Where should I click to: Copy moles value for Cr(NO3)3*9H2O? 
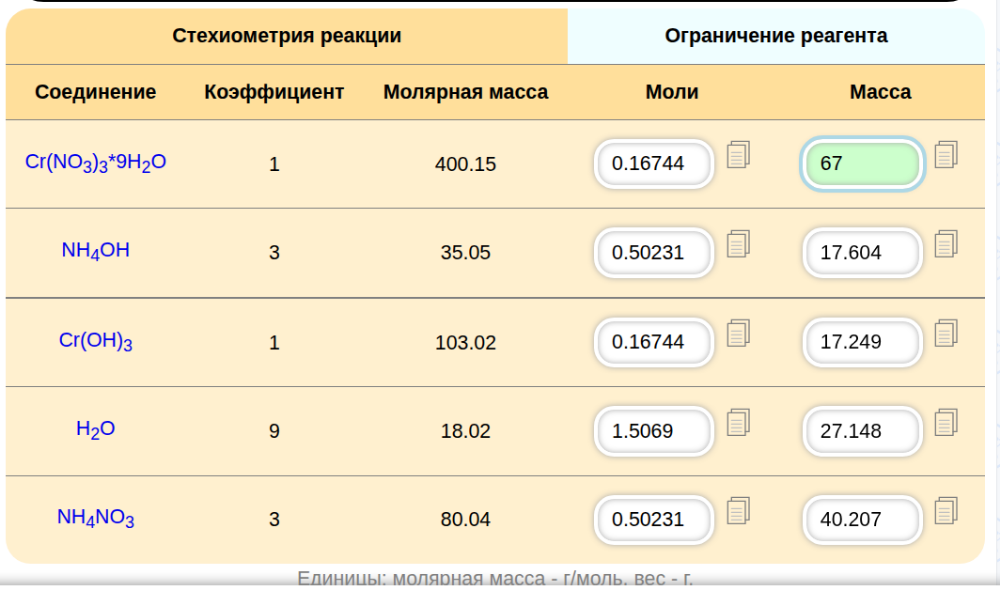point(738,154)
